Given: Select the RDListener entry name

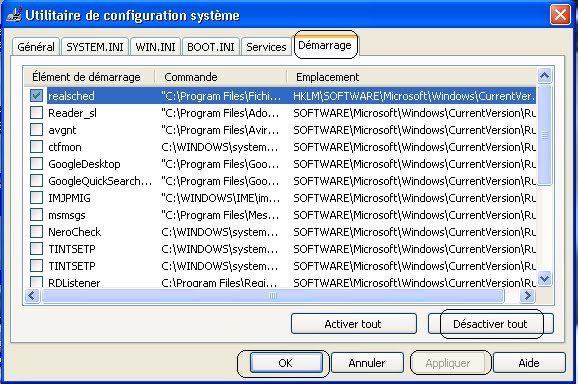Looking at the screenshot, I should [x=74, y=283].
